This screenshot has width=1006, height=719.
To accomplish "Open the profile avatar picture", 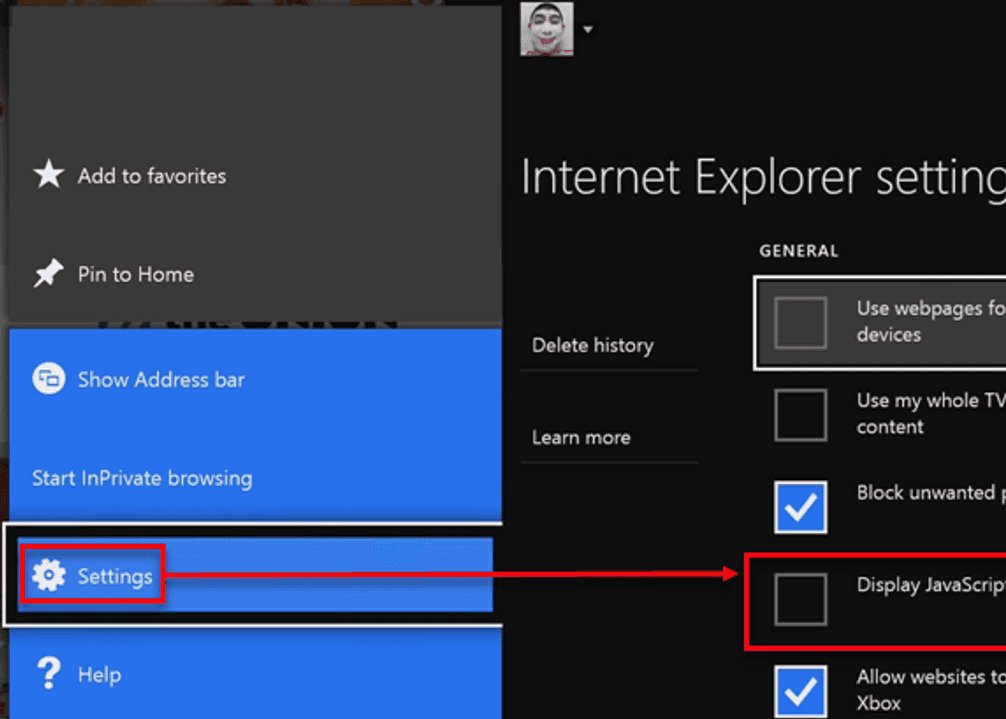I will [x=547, y=28].
